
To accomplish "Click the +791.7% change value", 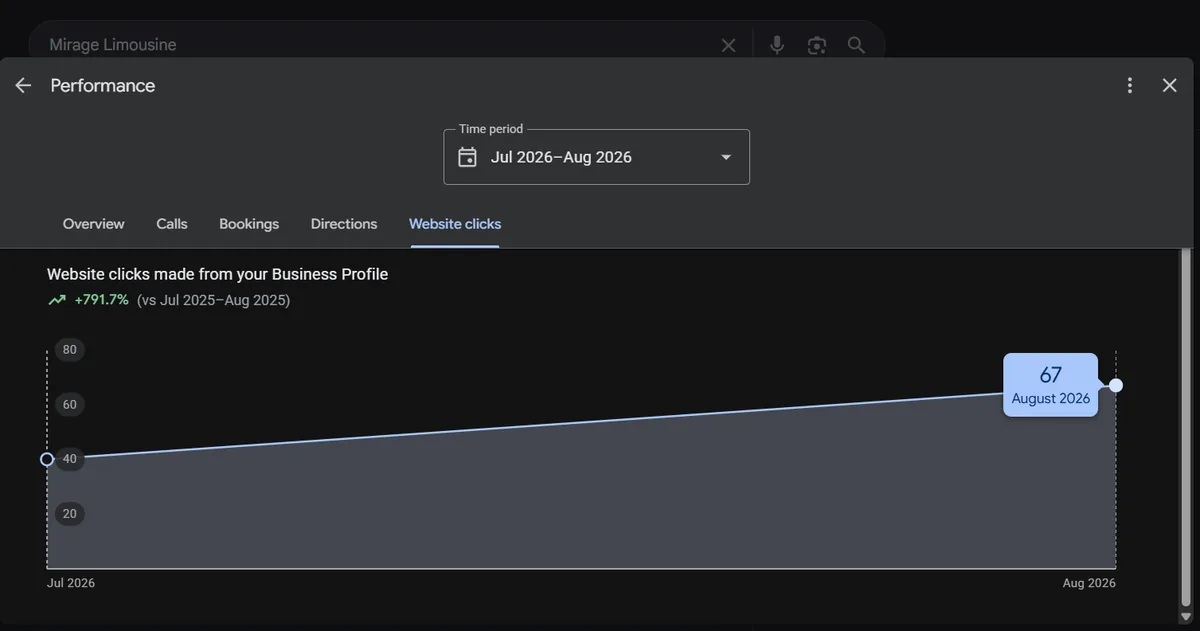I will 102,300.
